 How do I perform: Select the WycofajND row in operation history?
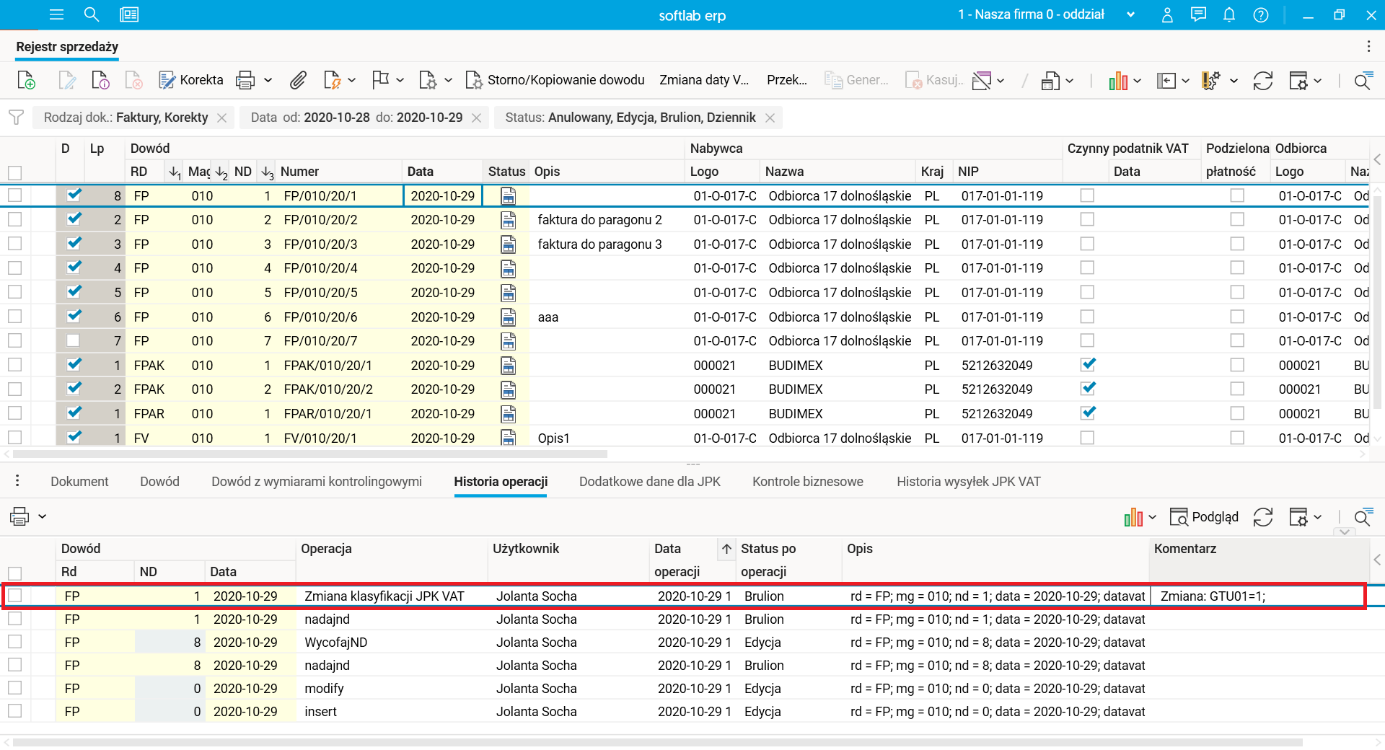click(333, 643)
